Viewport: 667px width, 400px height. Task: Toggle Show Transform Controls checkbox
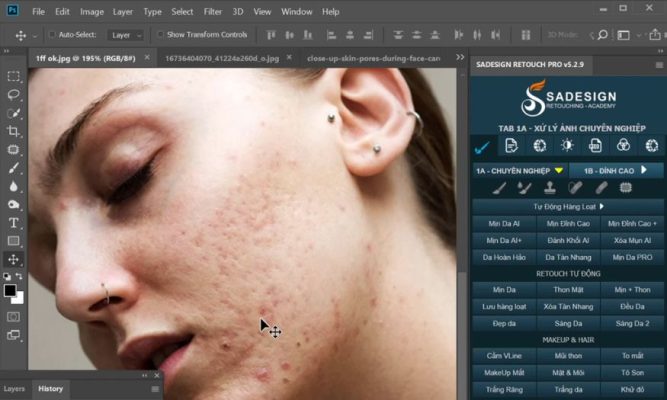coord(161,35)
